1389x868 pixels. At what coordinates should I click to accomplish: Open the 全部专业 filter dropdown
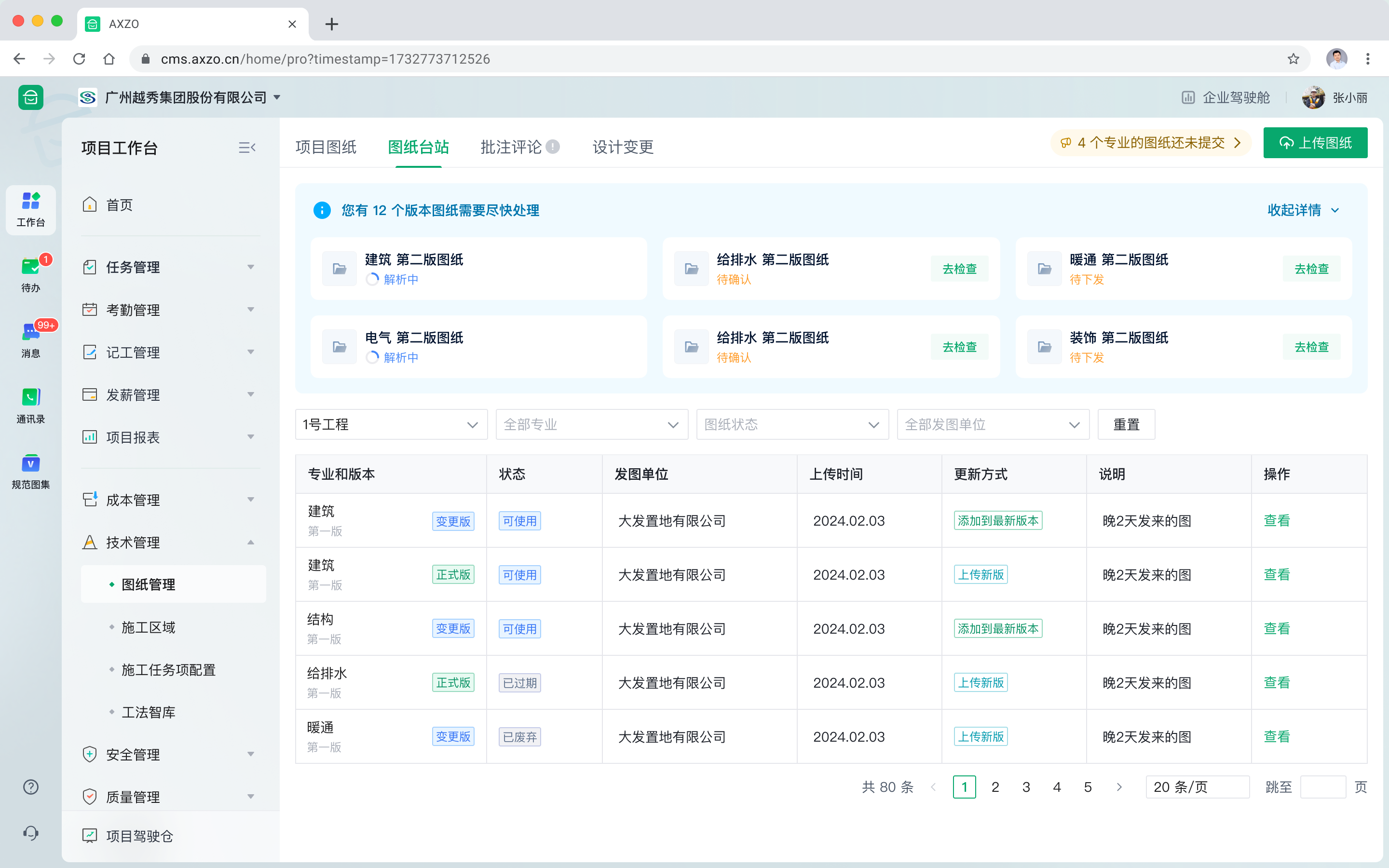pos(591,424)
